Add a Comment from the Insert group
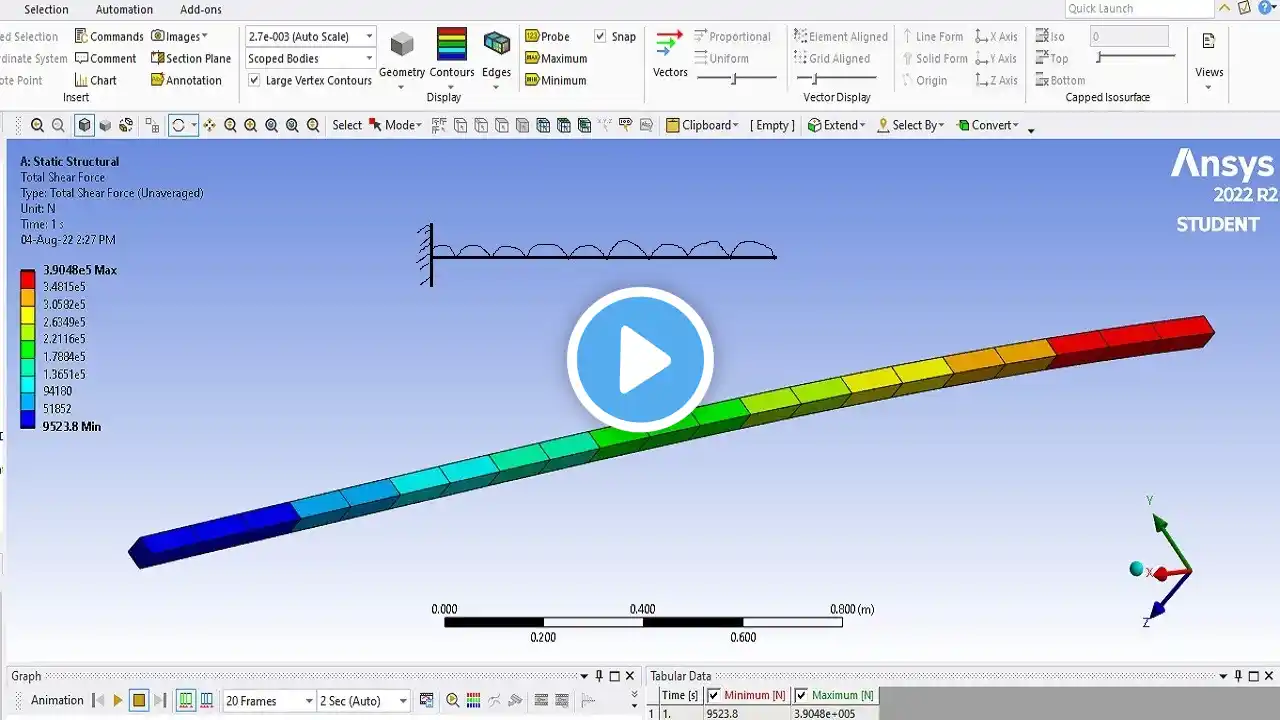The width and height of the screenshot is (1280, 720). tap(105, 59)
